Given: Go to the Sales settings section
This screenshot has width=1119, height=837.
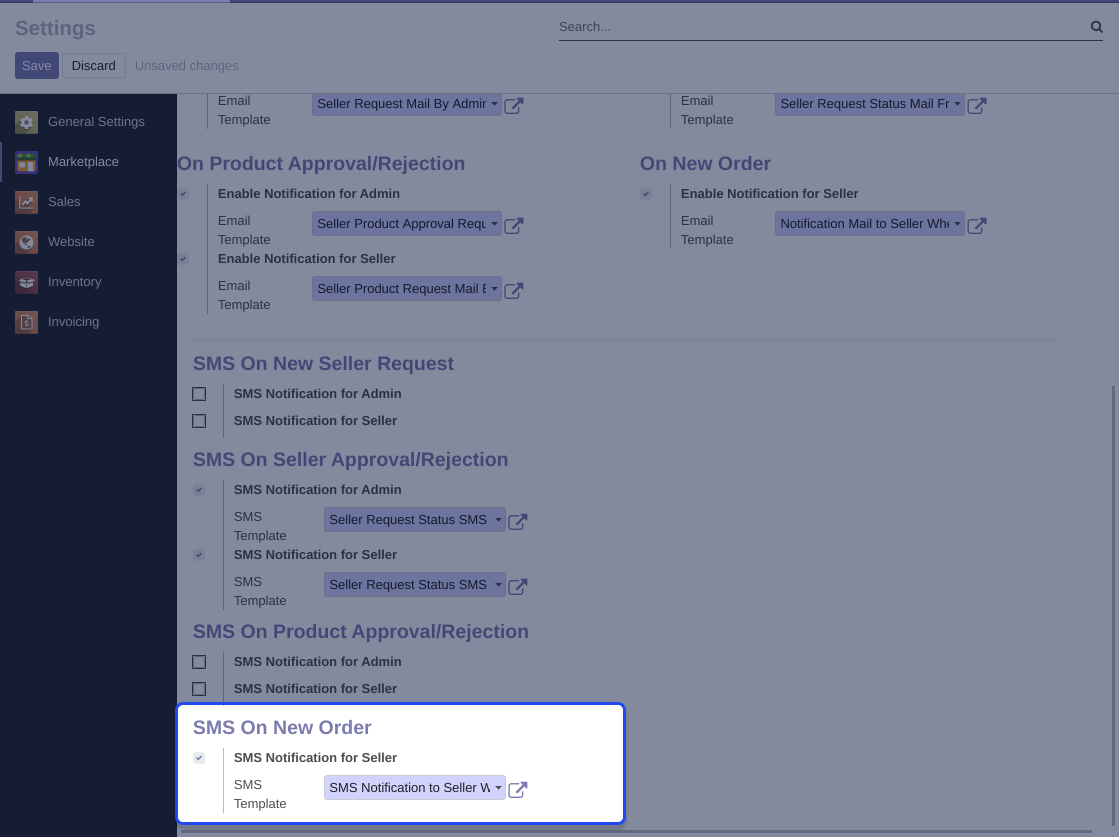Looking at the screenshot, I should pos(64,202).
